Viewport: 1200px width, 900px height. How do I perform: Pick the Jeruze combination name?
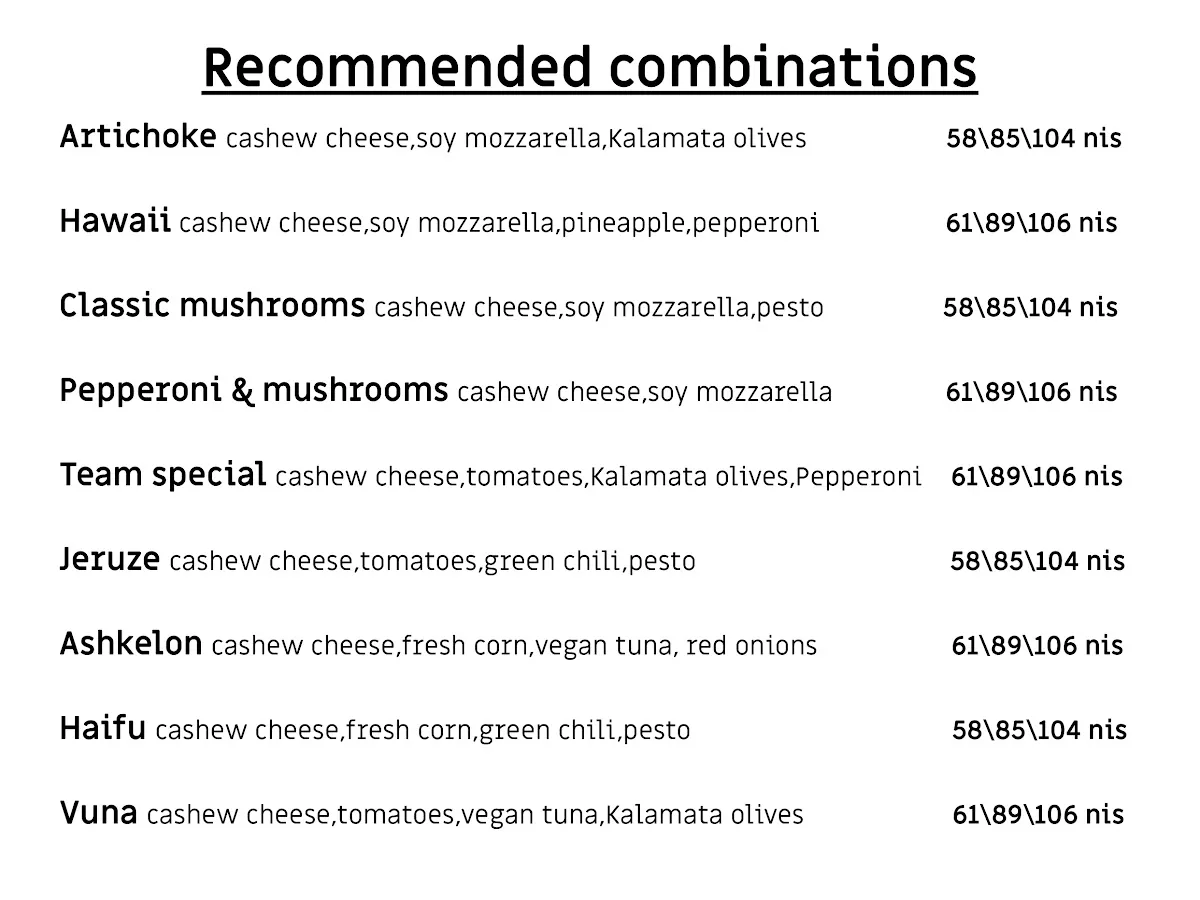[x=109, y=559]
